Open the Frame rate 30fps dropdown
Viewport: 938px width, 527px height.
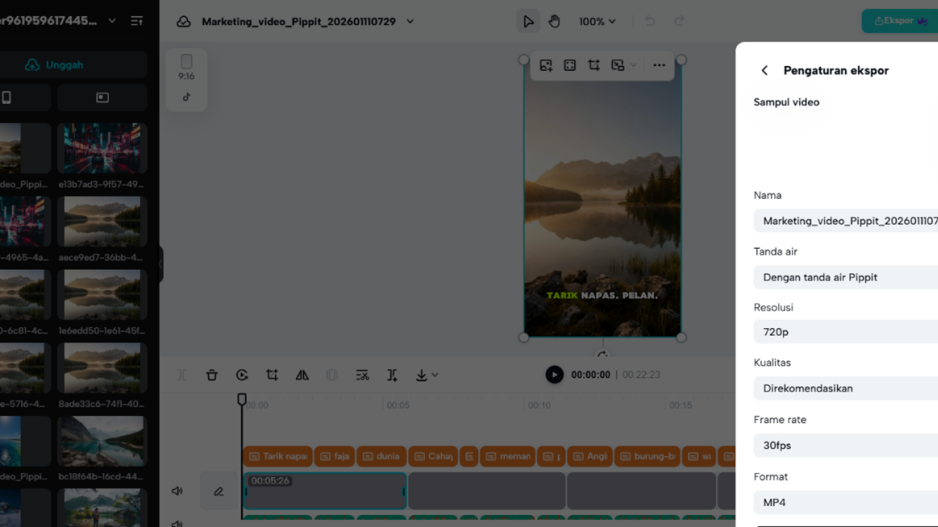[x=845, y=446]
